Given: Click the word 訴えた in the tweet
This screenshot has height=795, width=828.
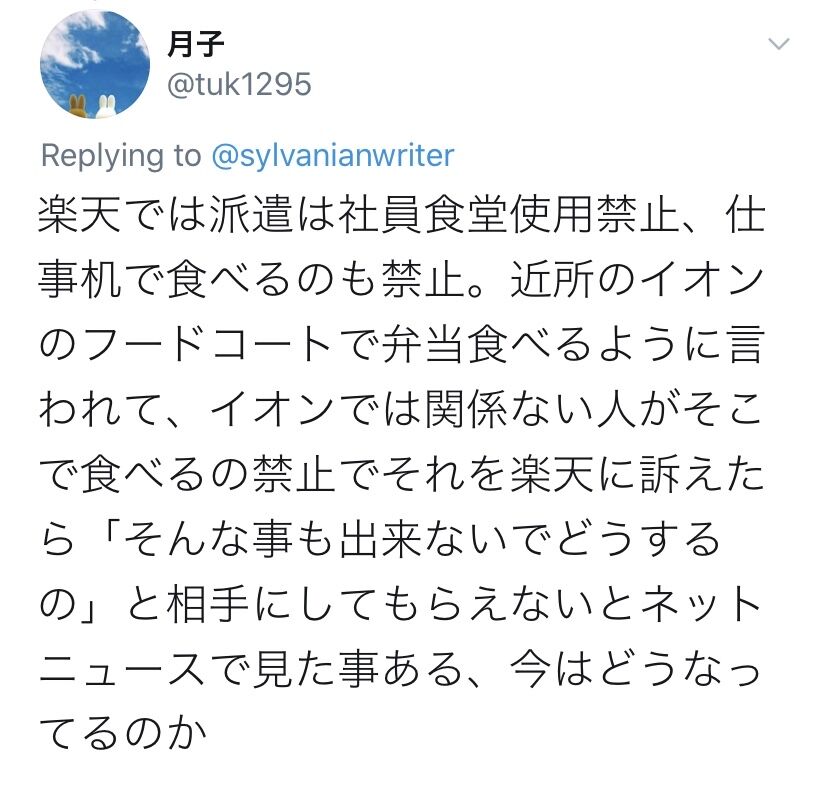Looking at the screenshot, I should pos(702,474).
